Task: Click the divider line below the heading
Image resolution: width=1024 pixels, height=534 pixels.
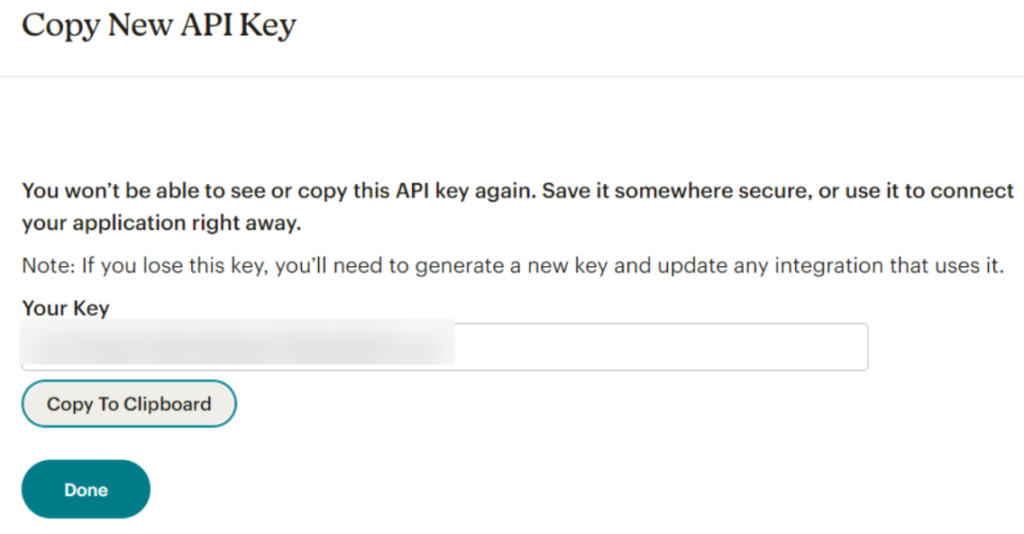Action: coord(512,76)
